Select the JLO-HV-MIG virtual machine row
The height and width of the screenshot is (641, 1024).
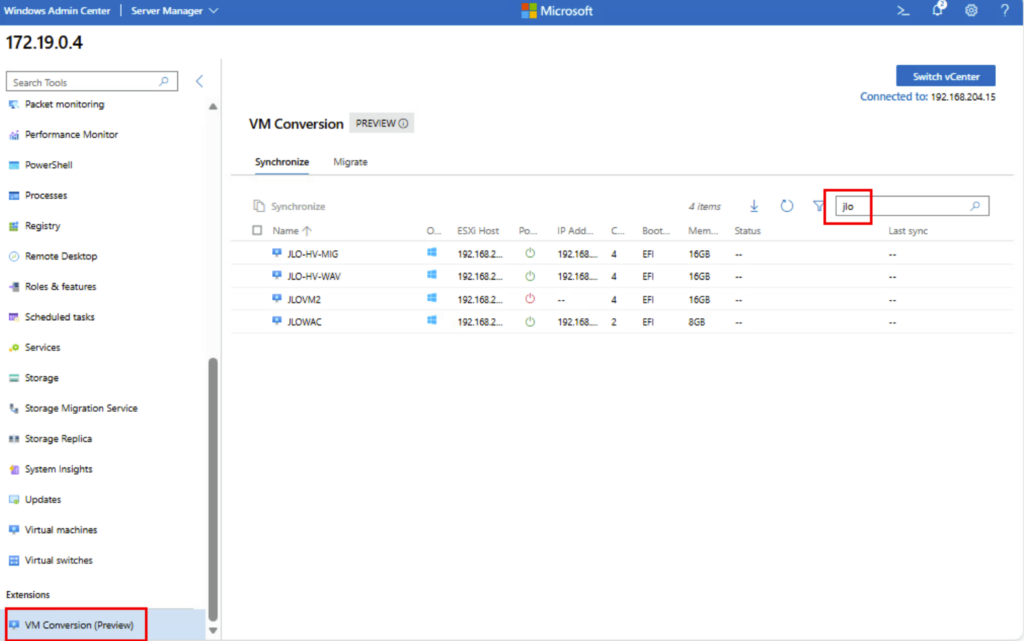(312, 254)
